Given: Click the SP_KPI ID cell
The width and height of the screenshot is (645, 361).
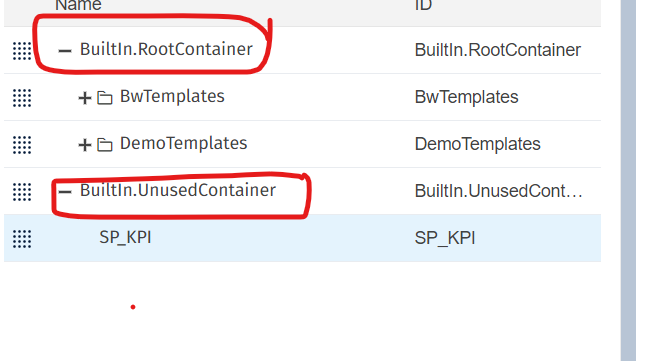Looking at the screenshot, I should tap(445, 238).
